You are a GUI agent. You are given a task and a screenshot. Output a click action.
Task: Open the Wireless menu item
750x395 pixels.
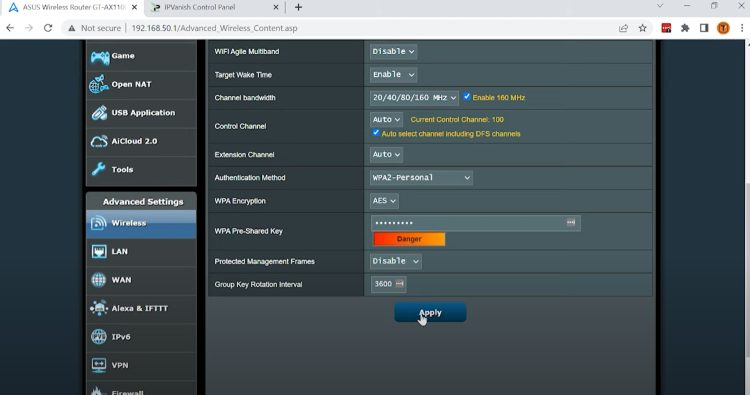[x=141, y=223]
